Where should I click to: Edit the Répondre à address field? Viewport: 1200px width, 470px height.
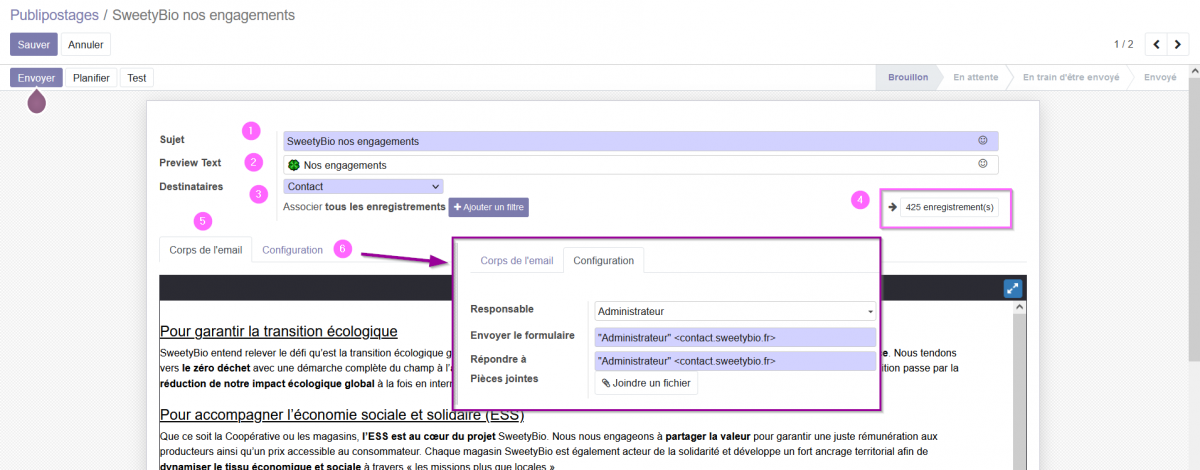click(x=735, y=361)
